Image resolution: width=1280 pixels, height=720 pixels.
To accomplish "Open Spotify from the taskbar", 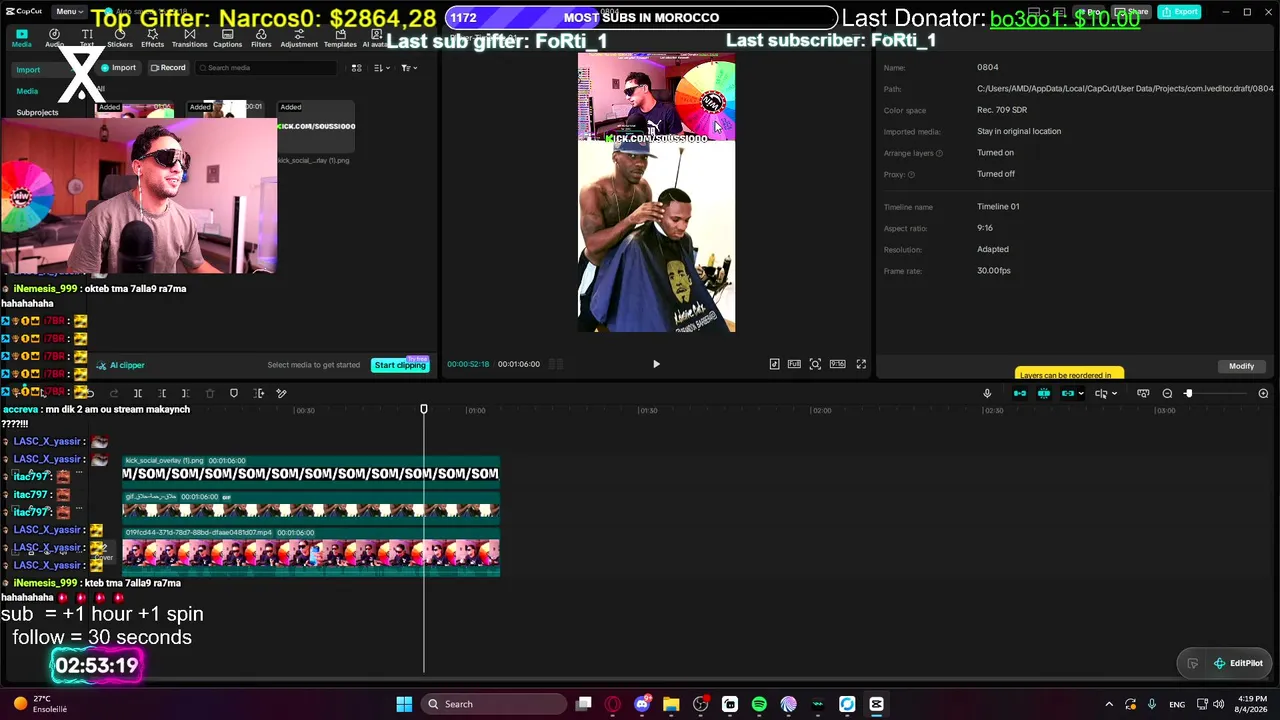I will coord(759,704).
